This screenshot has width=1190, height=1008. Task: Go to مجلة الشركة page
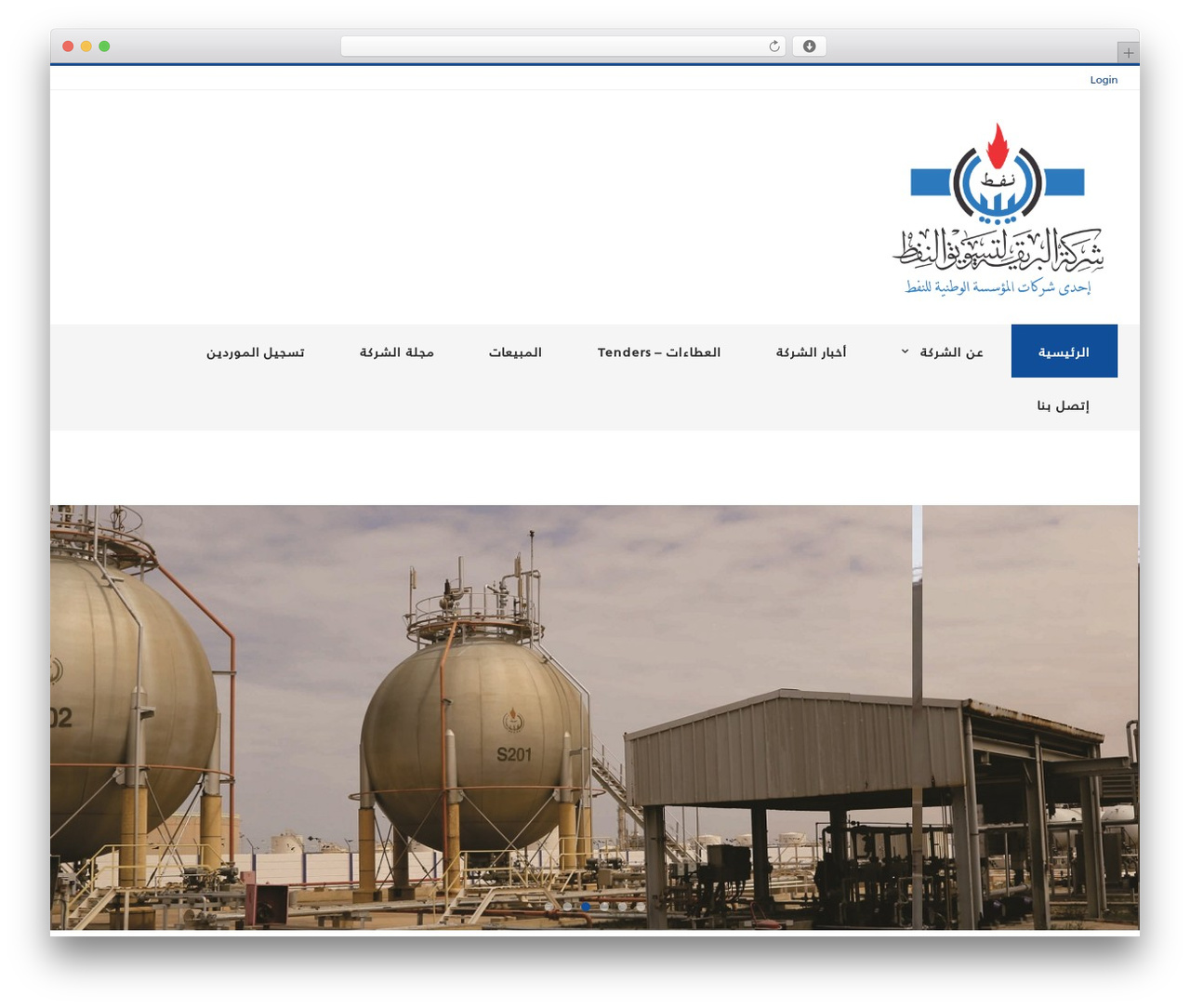[397, 351]
